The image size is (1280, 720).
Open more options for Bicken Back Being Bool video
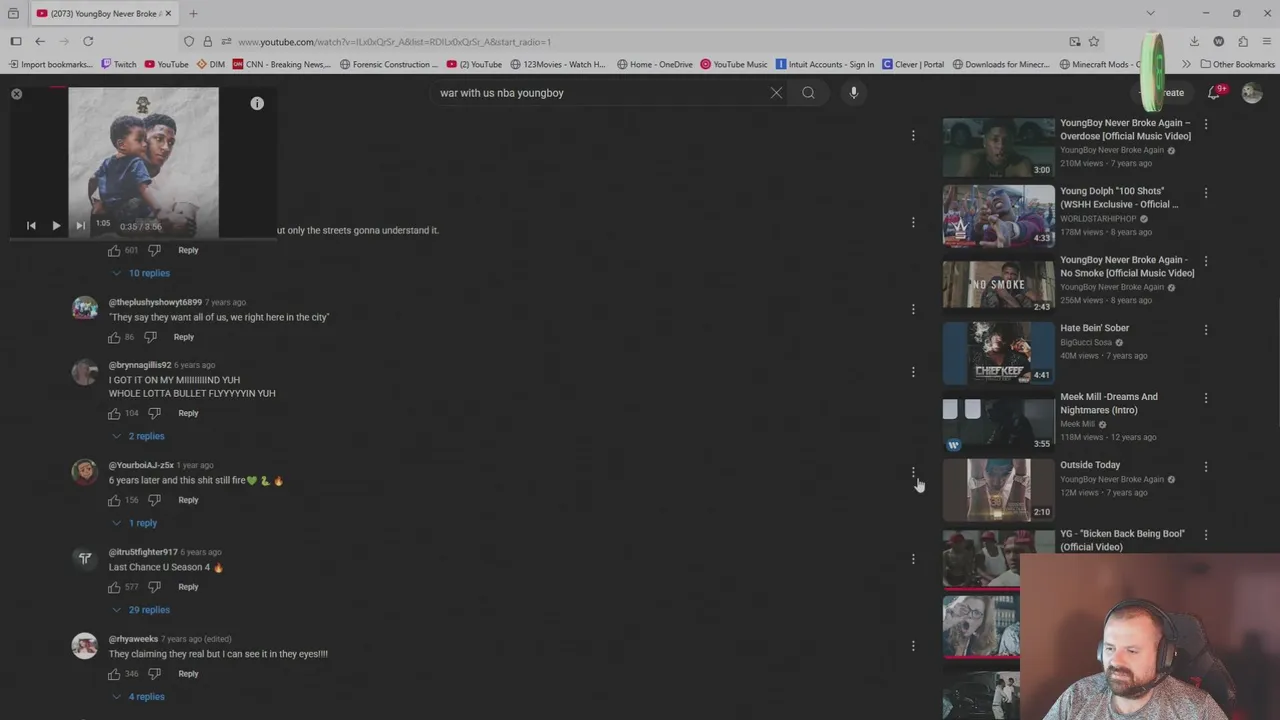pos(1206,535)
